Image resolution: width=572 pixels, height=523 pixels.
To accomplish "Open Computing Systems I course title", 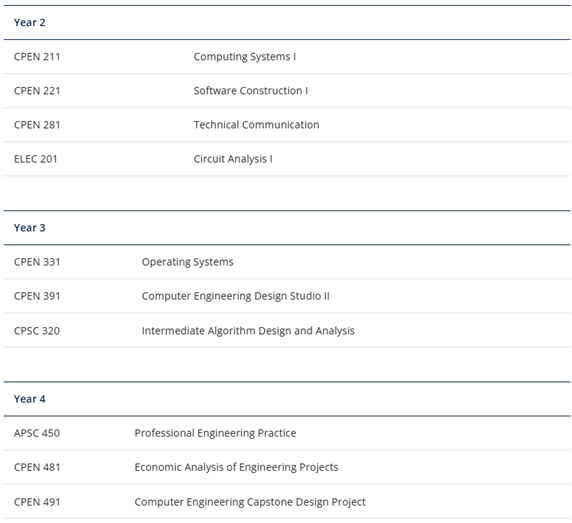I will pos(245,57).
